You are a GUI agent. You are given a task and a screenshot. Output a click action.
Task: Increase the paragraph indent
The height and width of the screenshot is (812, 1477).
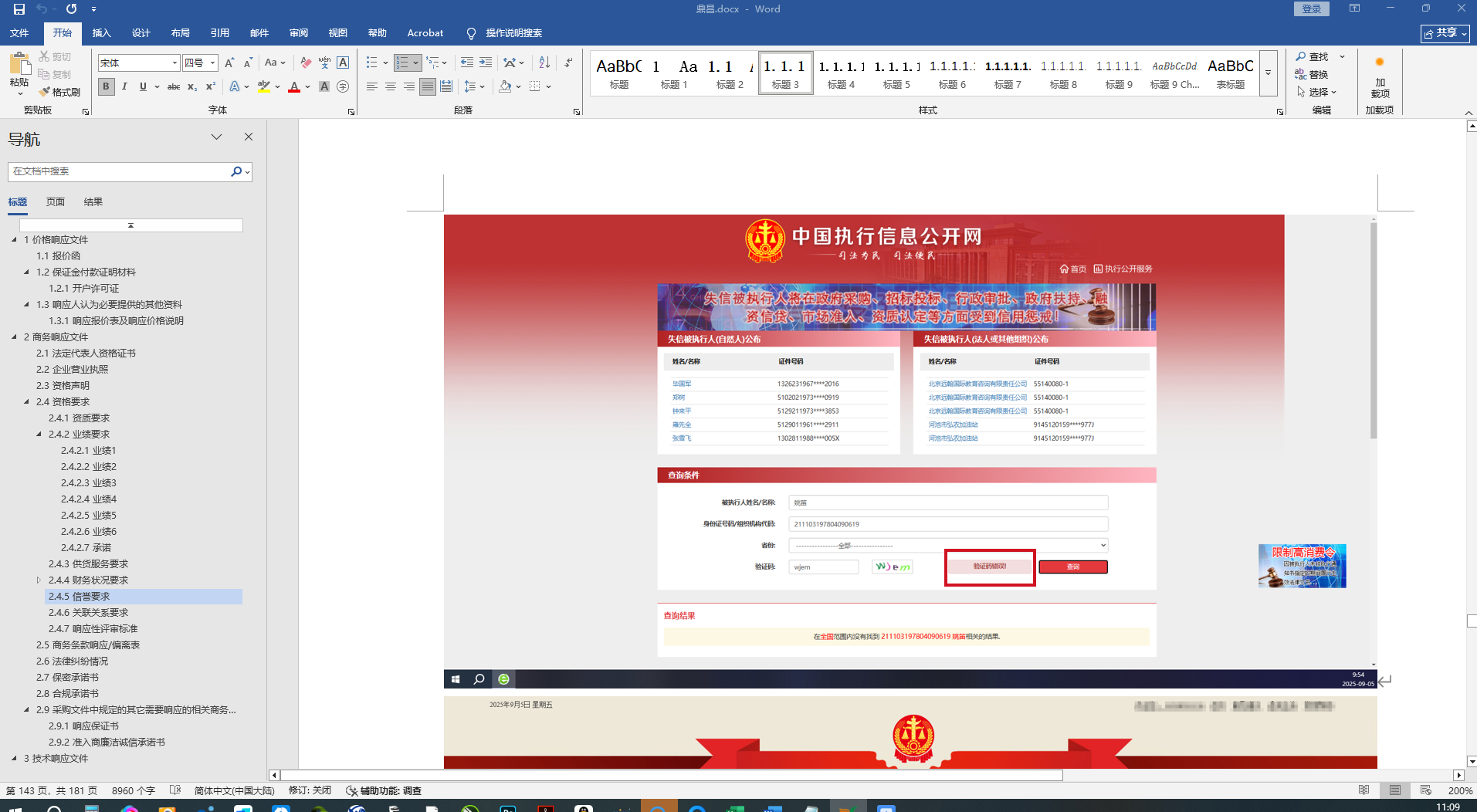click(x=485, y=63)
